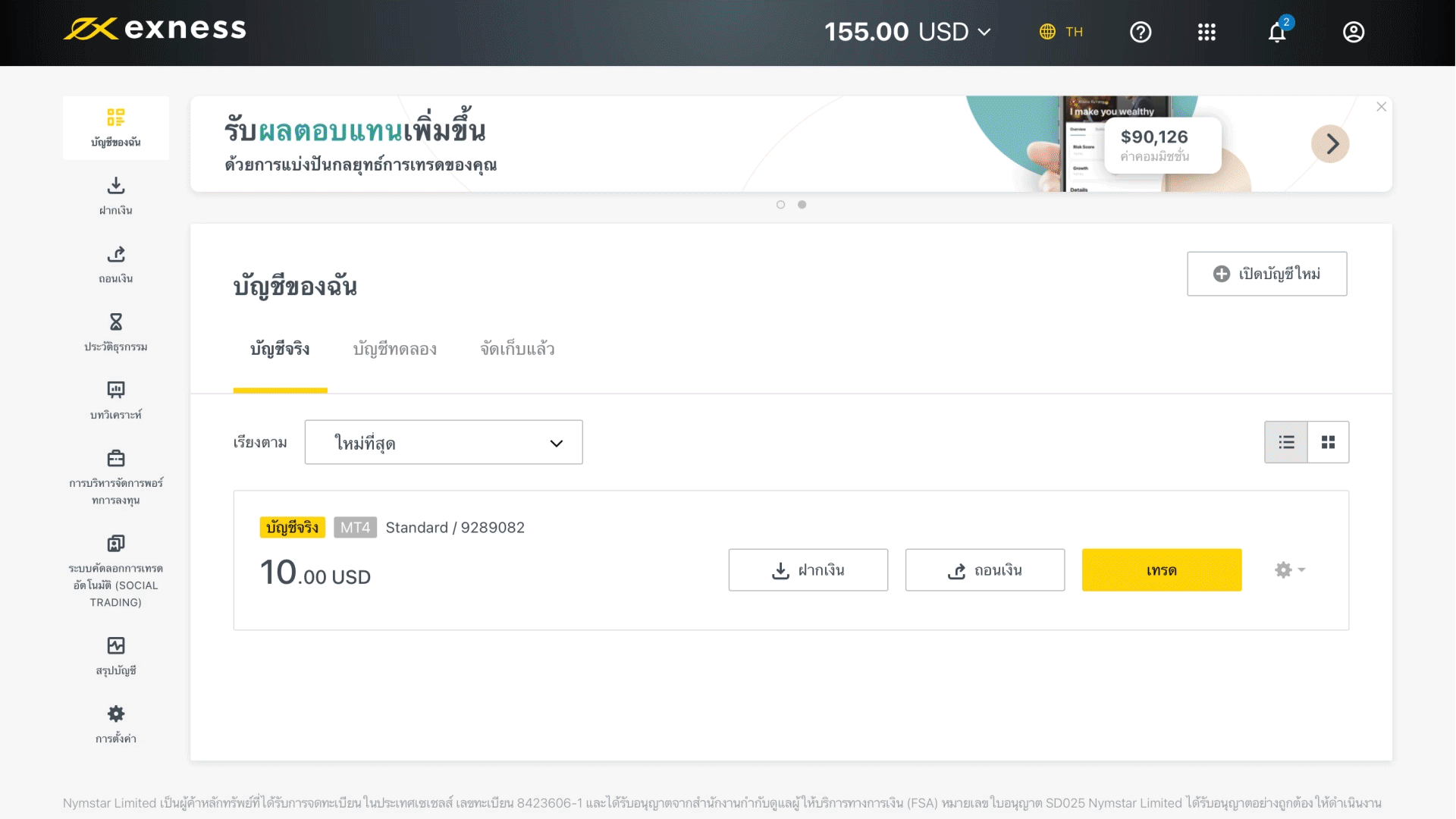Switch accounts display to grid view

pyautogui.click(x=1328, y=442)
